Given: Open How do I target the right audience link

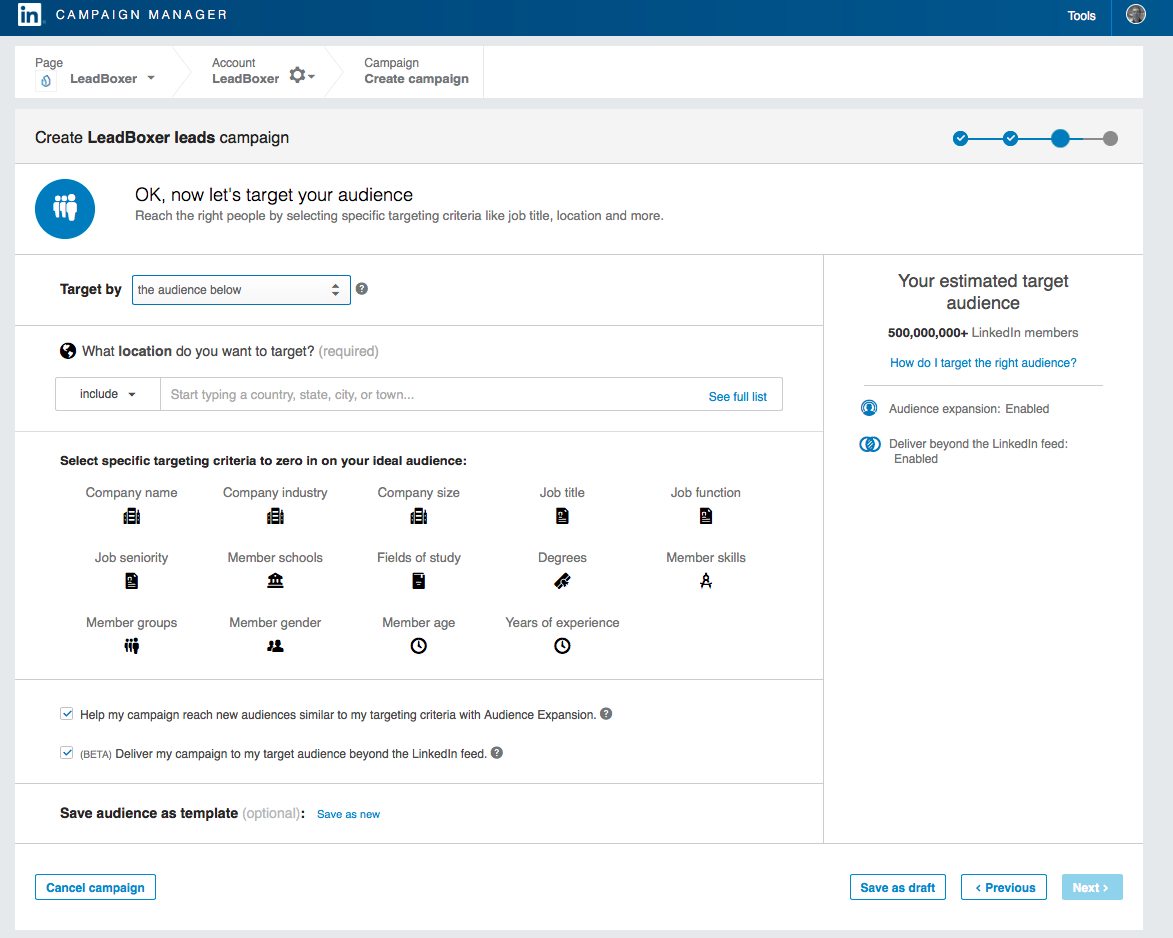Looking at the screenshot, I should [x=983, y=363].
